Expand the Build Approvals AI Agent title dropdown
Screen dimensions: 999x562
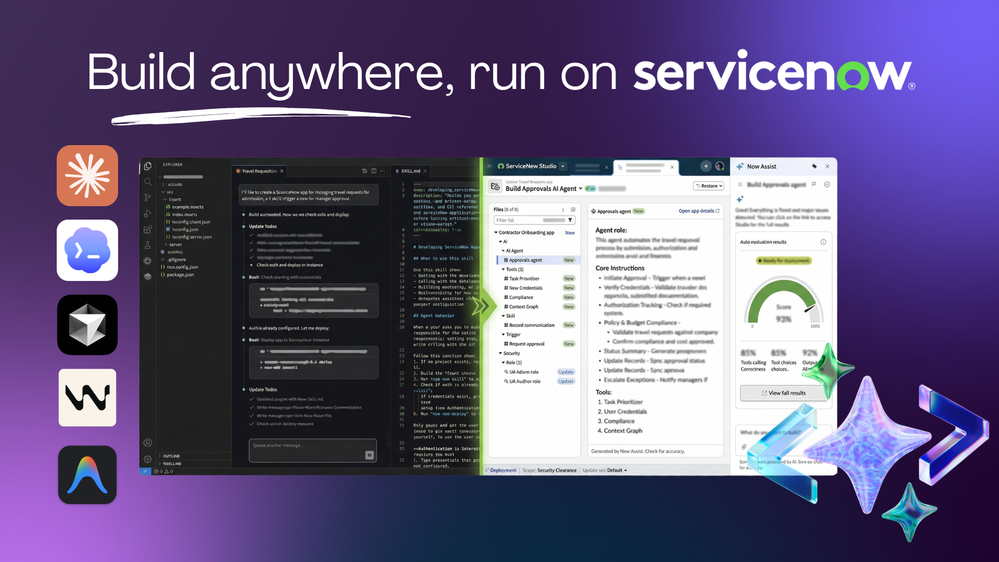point(580,188)
